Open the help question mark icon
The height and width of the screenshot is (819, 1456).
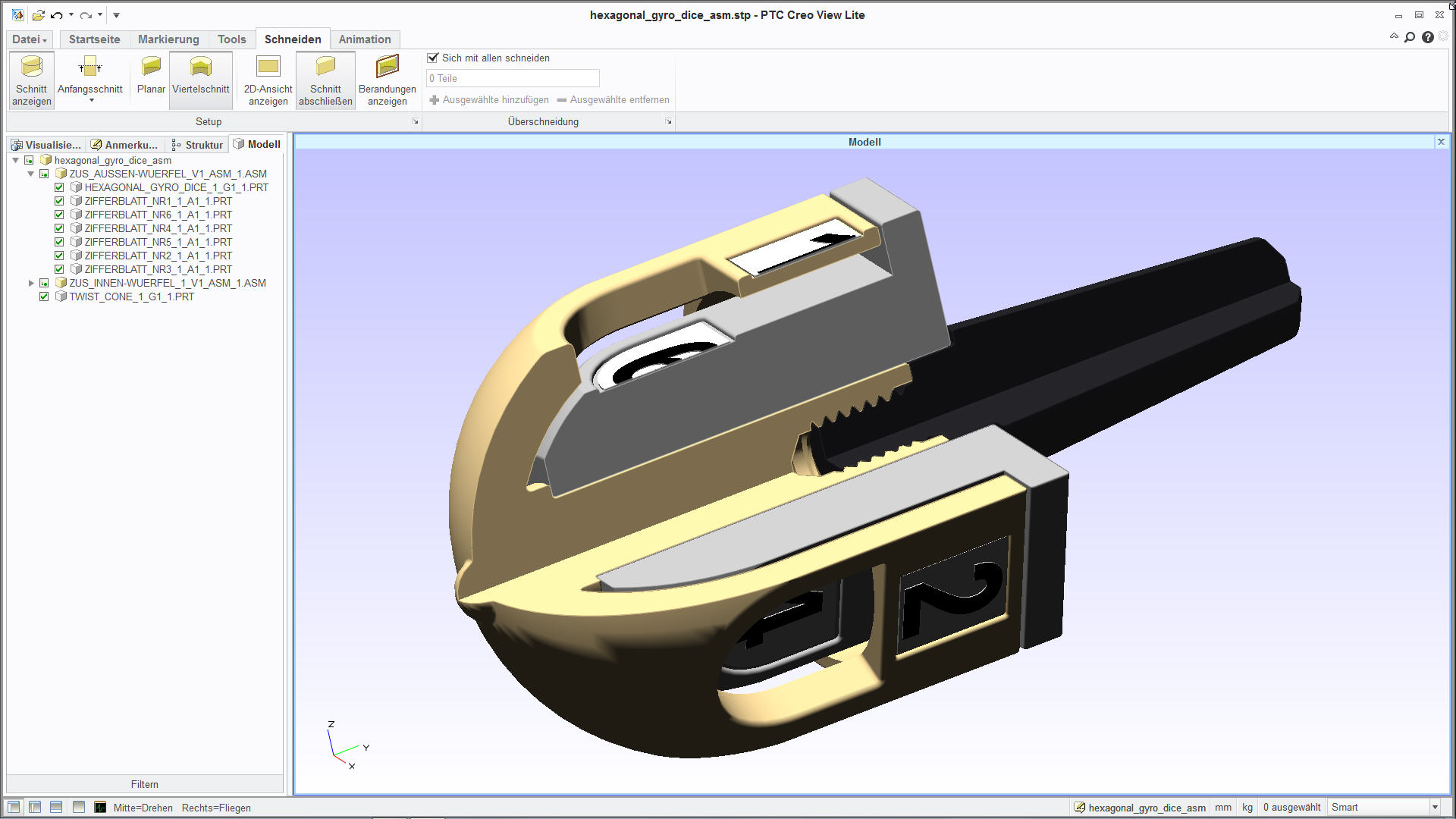point(1427,37)
